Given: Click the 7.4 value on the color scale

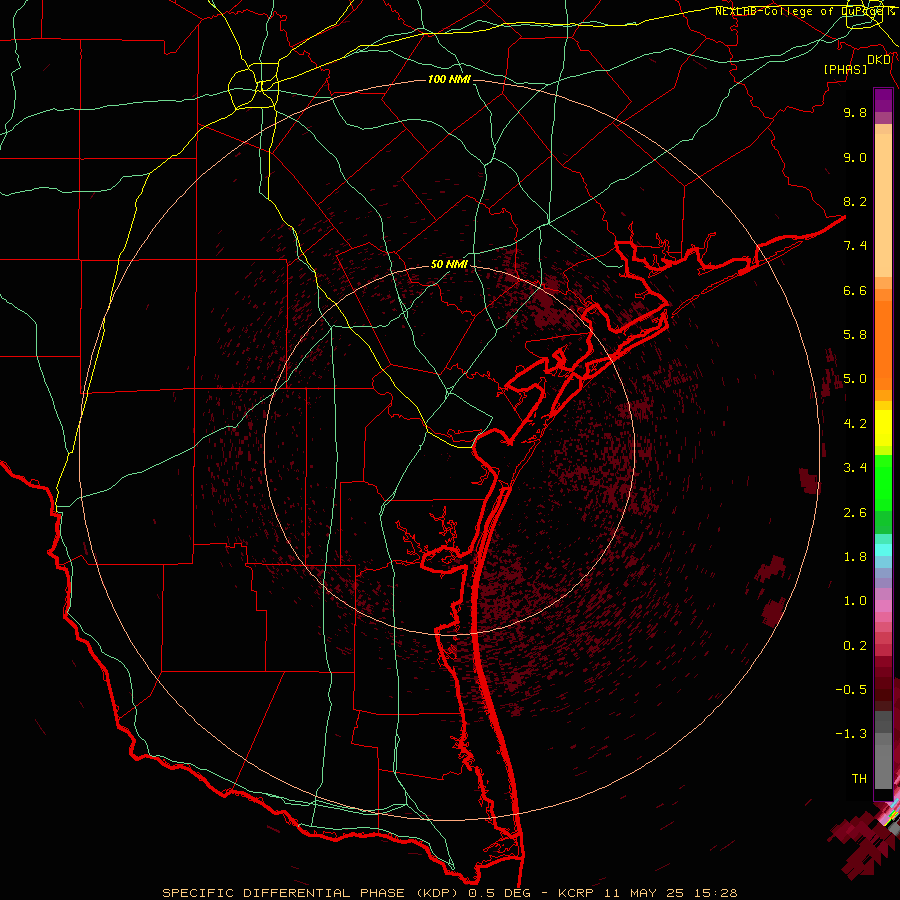Looking at the screenshot, I should point(855,246).
